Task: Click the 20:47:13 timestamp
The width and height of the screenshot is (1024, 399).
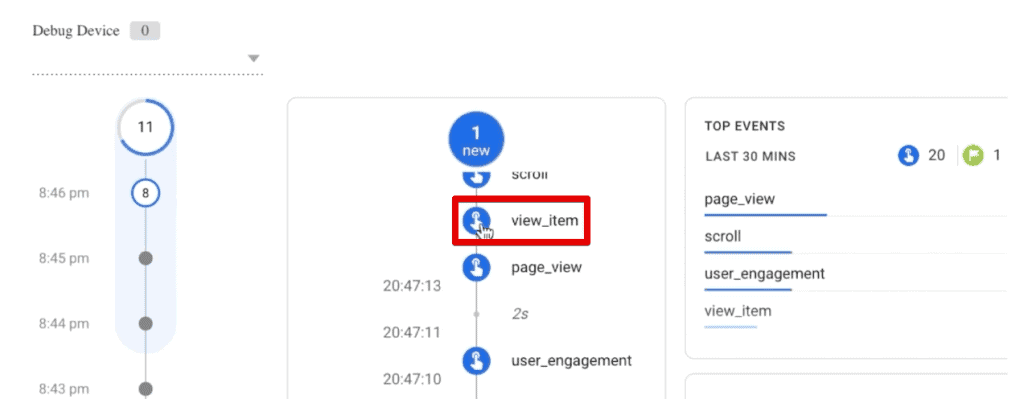Action: [412, 286]
